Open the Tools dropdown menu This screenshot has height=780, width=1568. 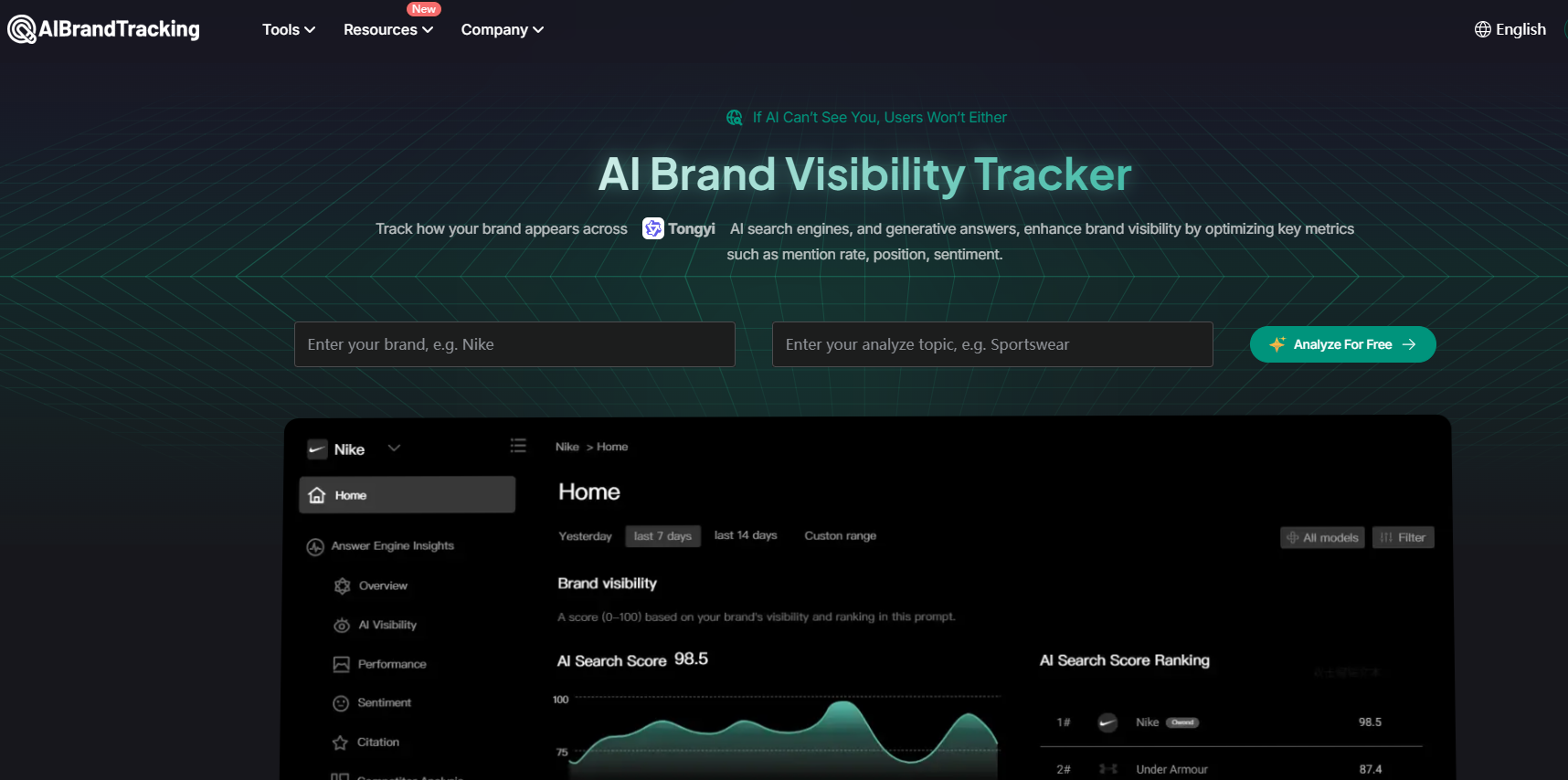point(289,29)
